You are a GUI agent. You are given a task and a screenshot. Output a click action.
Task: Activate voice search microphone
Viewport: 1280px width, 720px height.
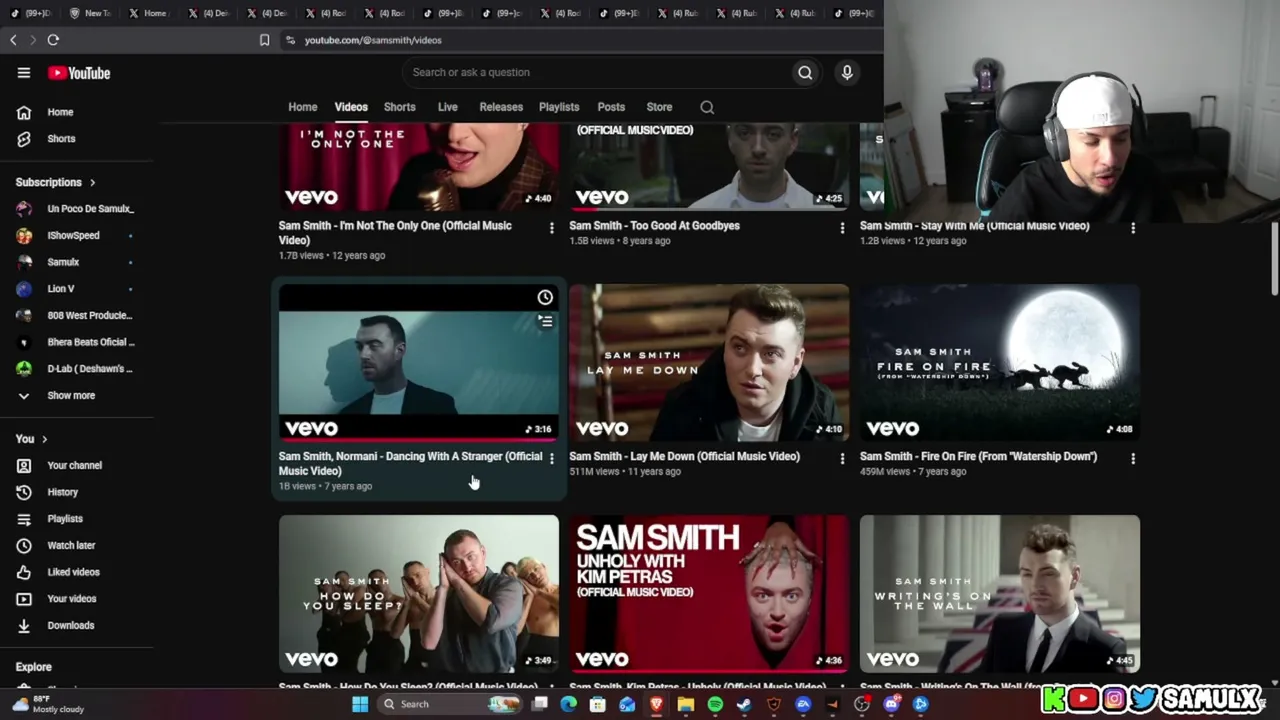click(847, 72)
